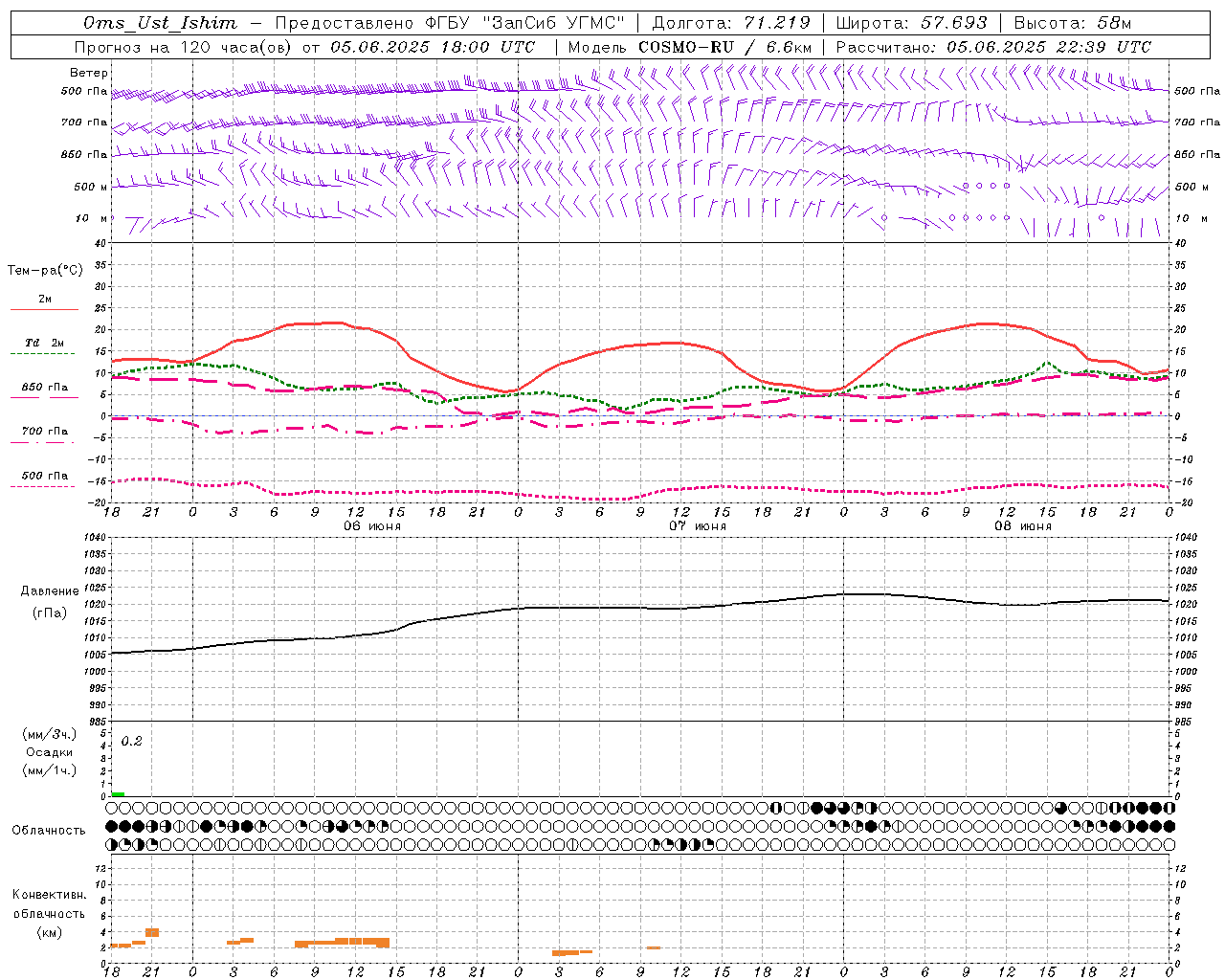Click the 07 июня date label

pyautogui.click(x=697, y=526)
